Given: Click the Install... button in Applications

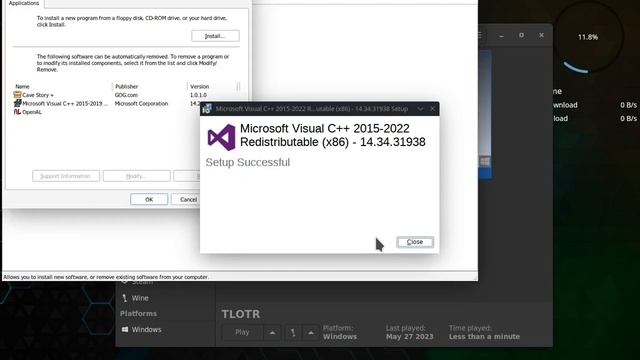Looking at the screenshot, I should point(215,36).
